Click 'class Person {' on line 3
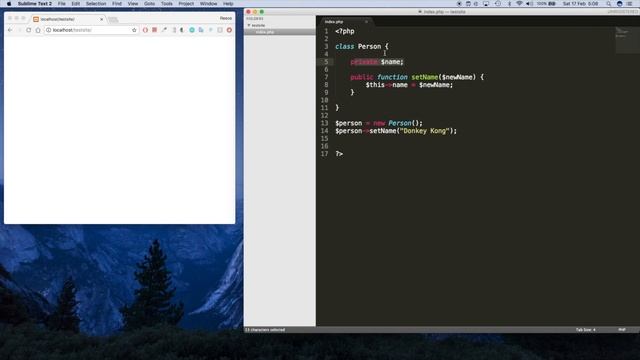This screenshot has height=360, width=640. tap(362, 47)
